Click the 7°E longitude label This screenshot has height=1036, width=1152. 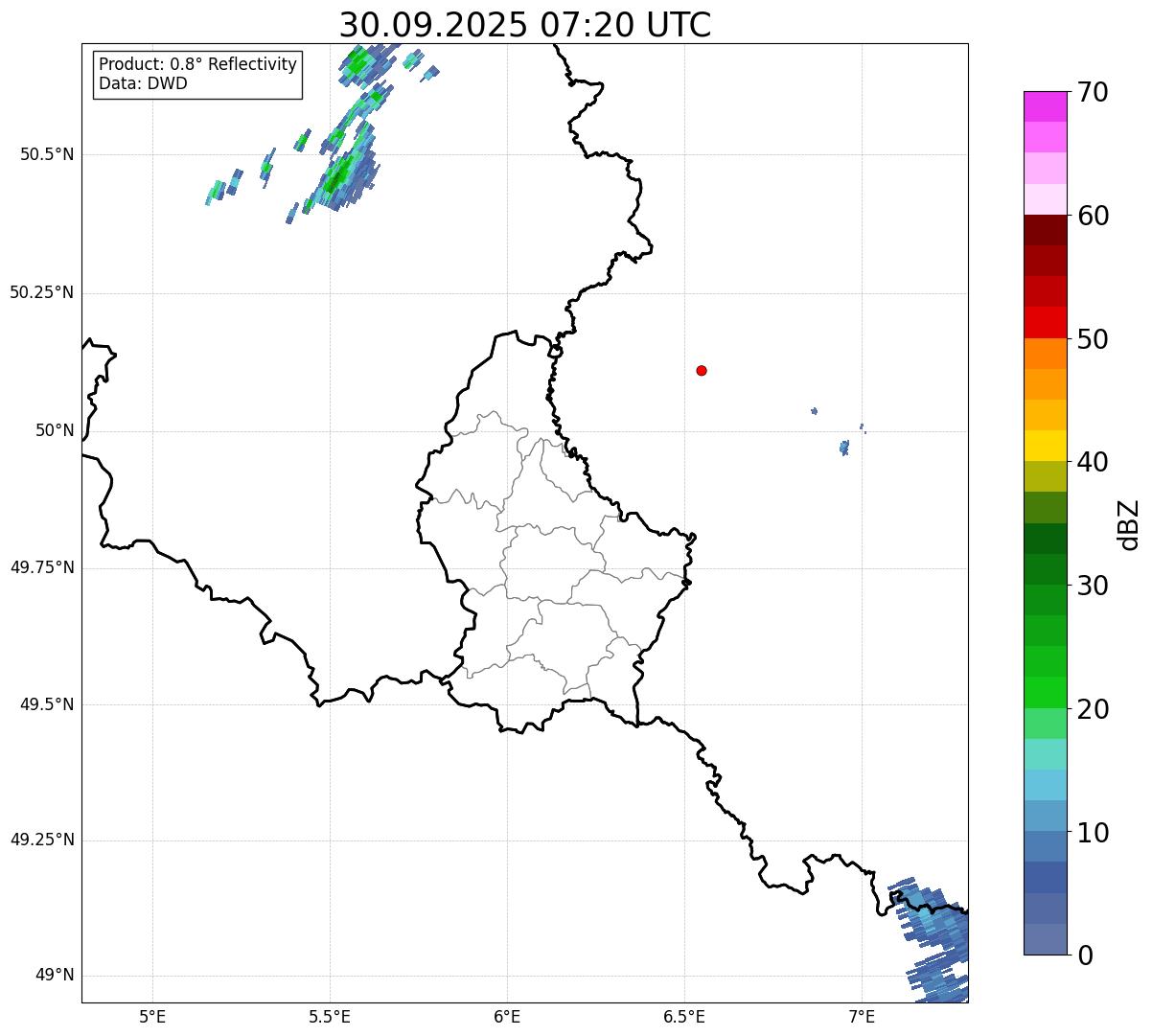[x=862, y=1016]
